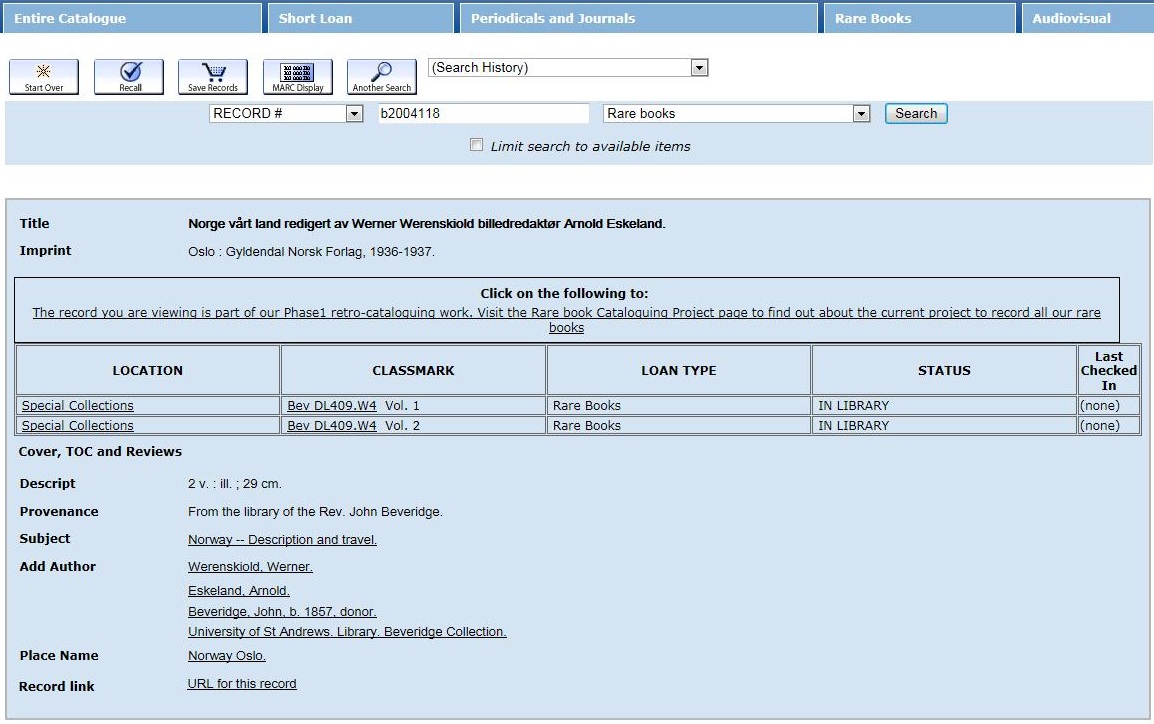The image size is (1154, 724).
Task: Click the Search button
Action: point(916,113)
